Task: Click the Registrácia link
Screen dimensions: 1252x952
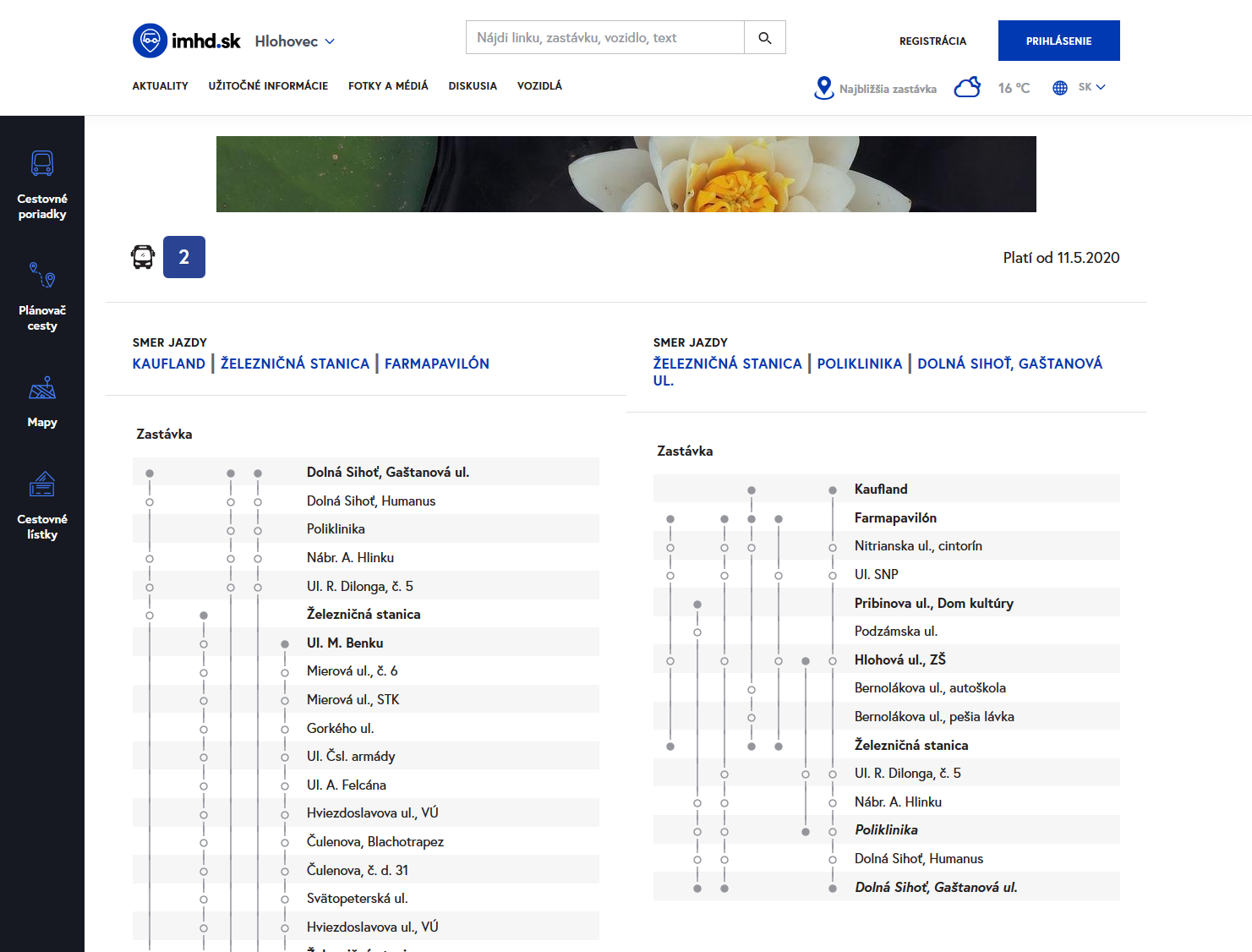Action: [x=932, y=41]
